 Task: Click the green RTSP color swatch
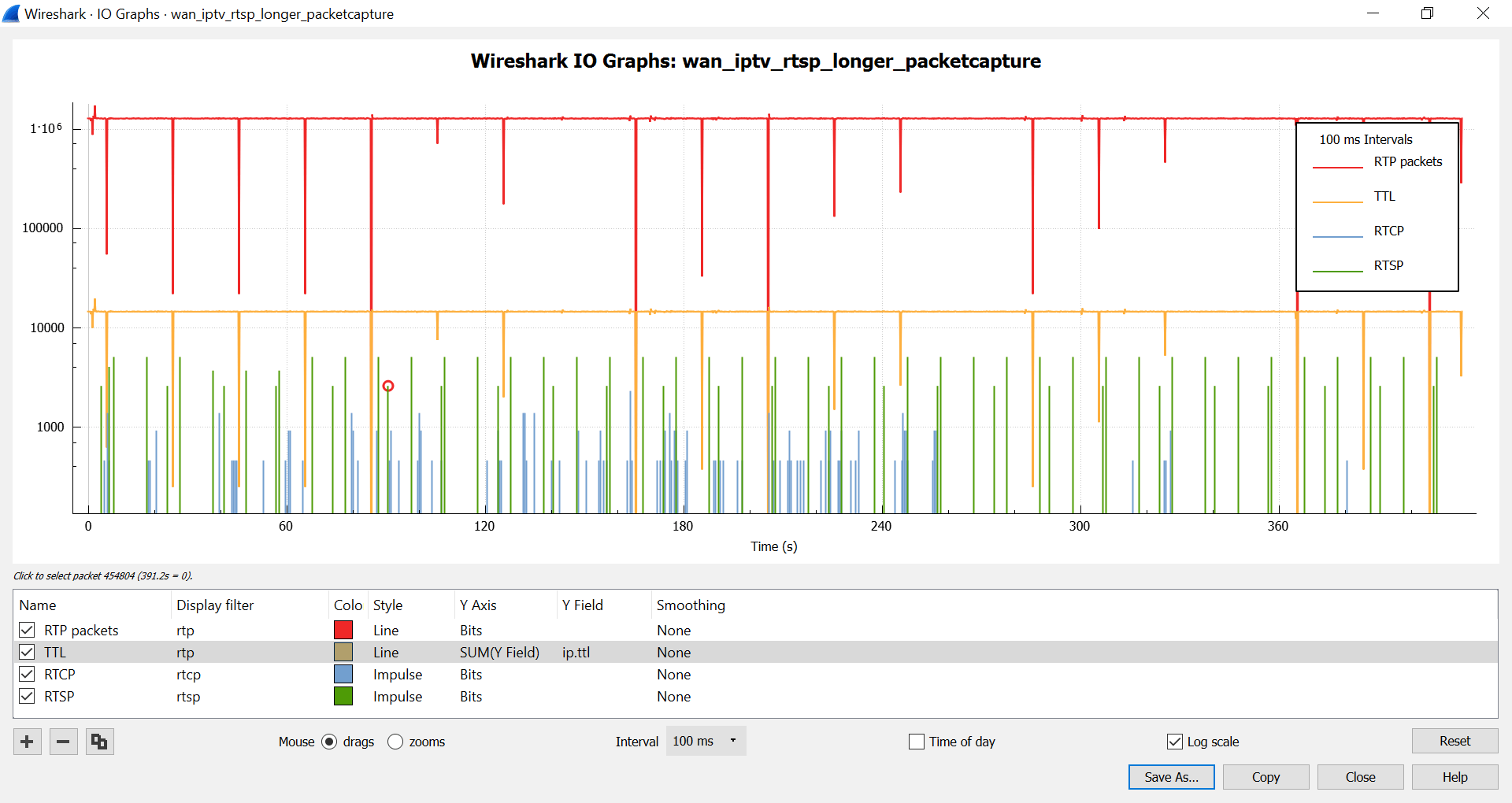(x=343, y=696)
